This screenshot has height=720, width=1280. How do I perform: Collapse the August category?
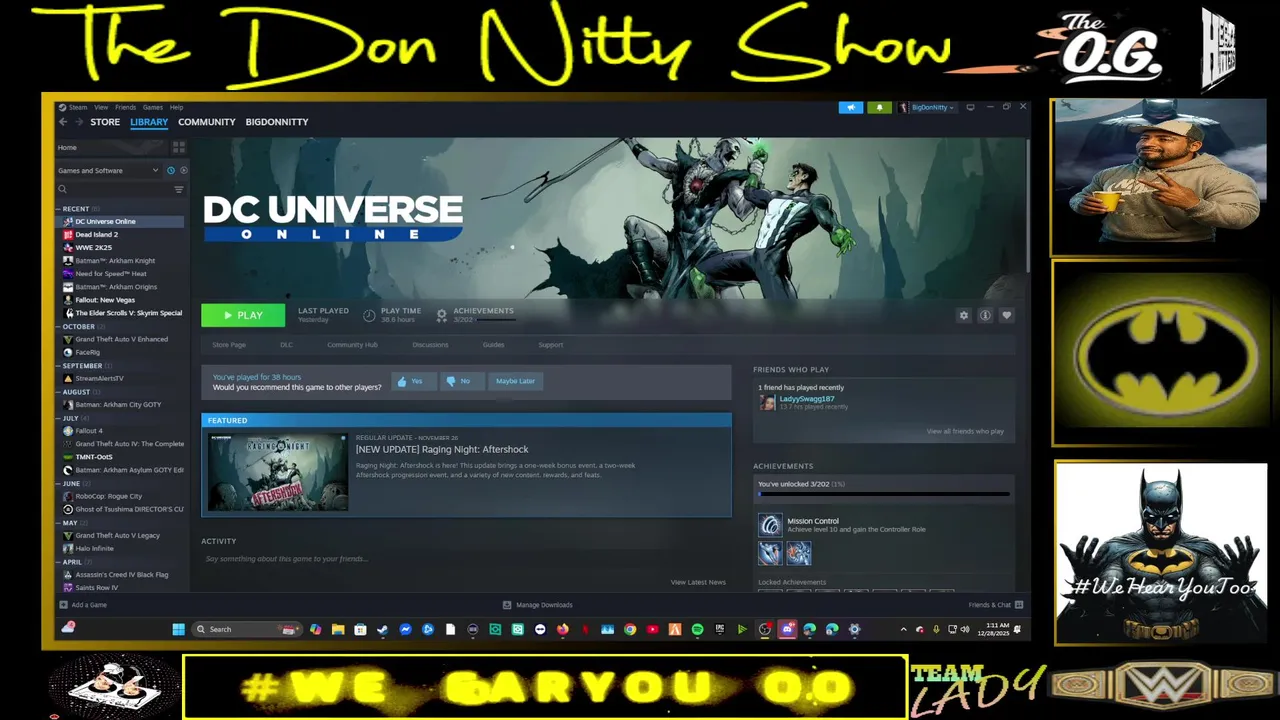(x=76, y=392)
